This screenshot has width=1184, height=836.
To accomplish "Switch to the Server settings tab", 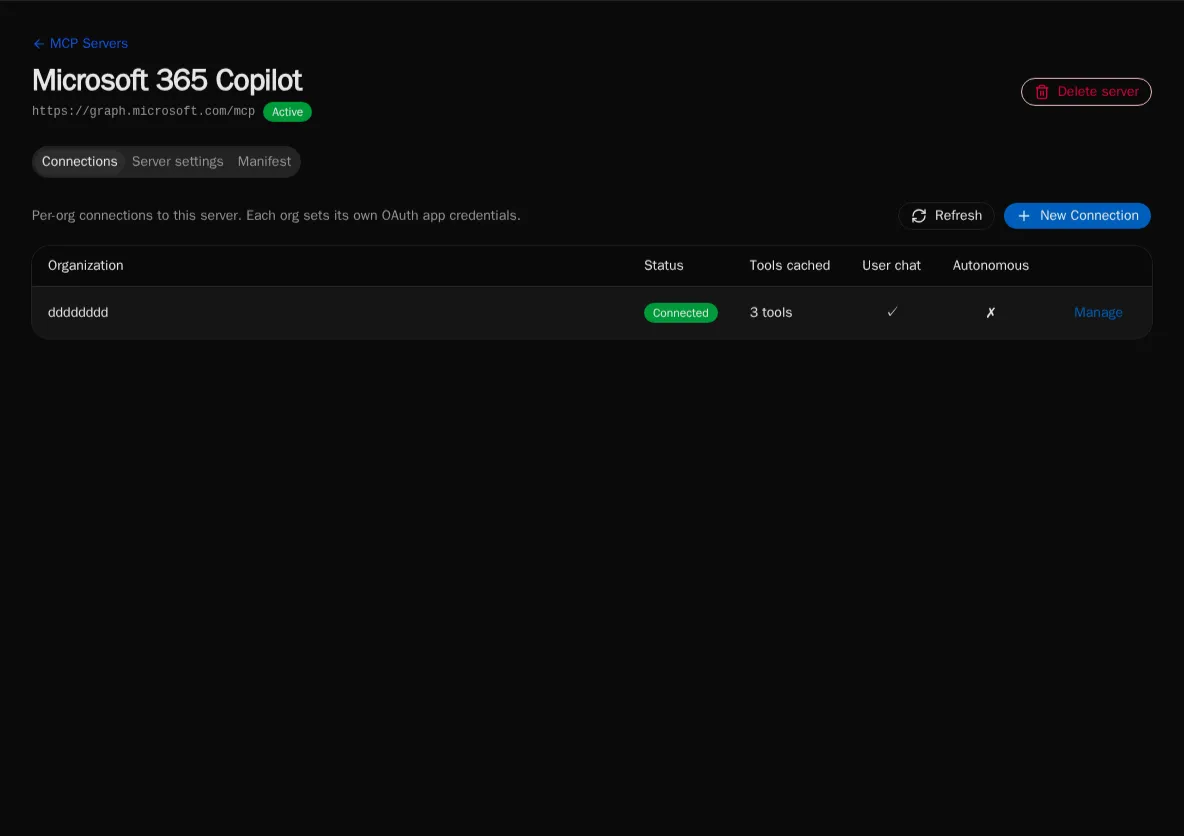I will pyautogui.click(x=177, y=162).
